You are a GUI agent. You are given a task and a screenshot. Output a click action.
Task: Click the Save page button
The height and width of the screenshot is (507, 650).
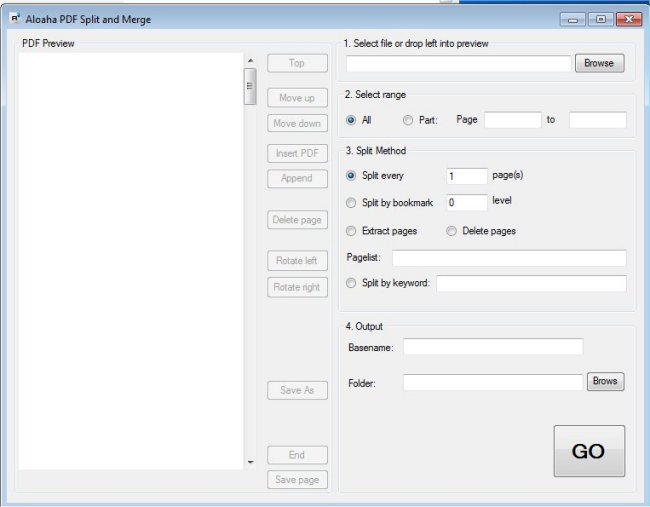click(297, 480)
